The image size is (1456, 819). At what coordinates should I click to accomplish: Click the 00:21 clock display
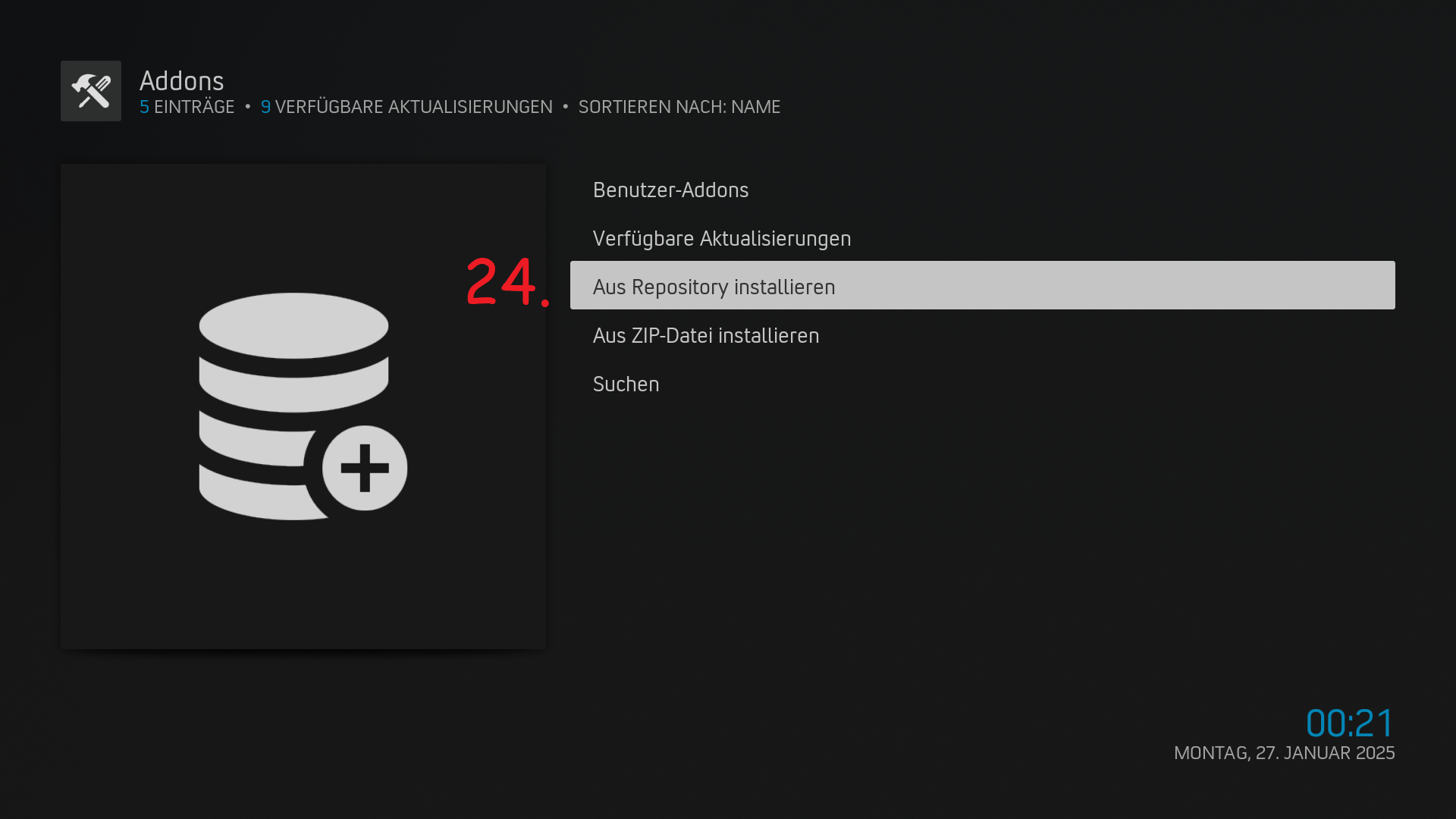[1350, 723]
